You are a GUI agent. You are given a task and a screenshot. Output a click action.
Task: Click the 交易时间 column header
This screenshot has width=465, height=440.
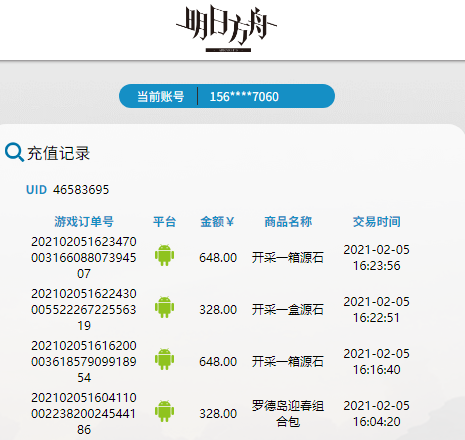(377, 221)
